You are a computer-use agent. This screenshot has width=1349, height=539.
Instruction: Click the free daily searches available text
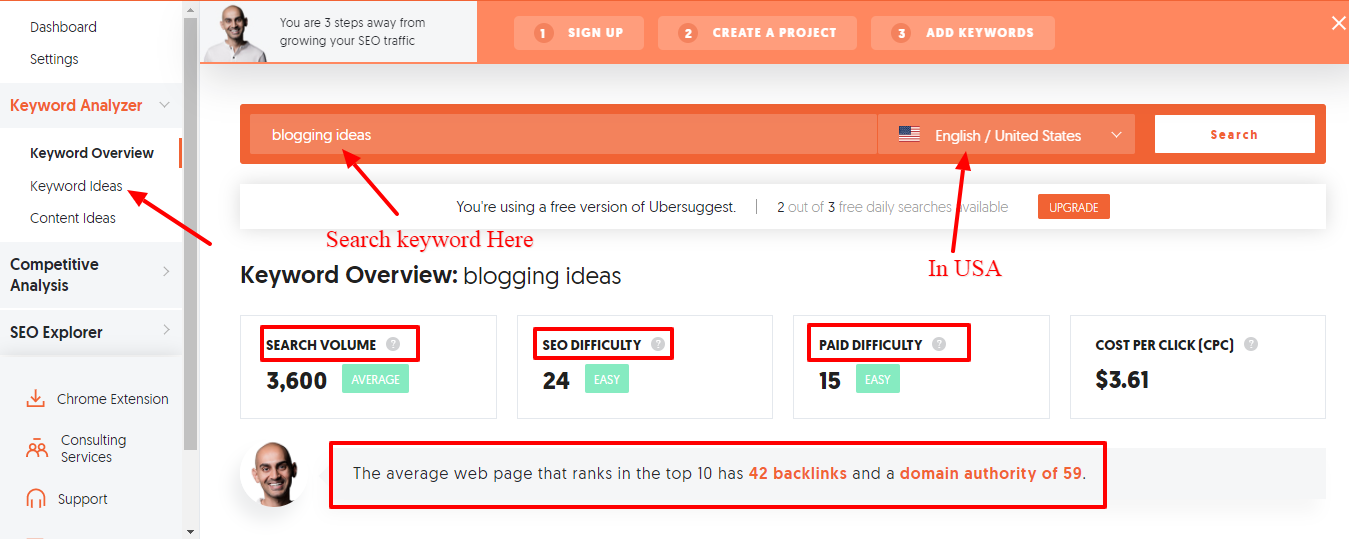click(x=893, y=207)
